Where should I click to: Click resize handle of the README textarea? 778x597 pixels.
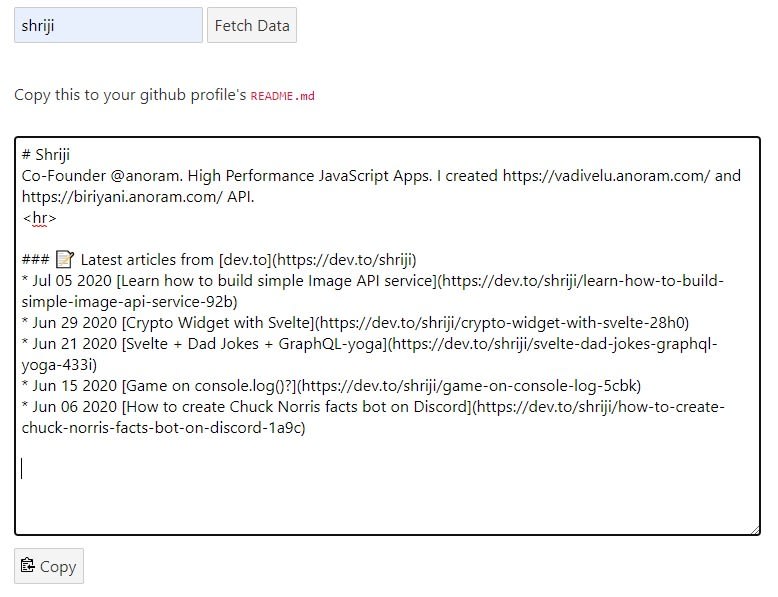point(755,530)
